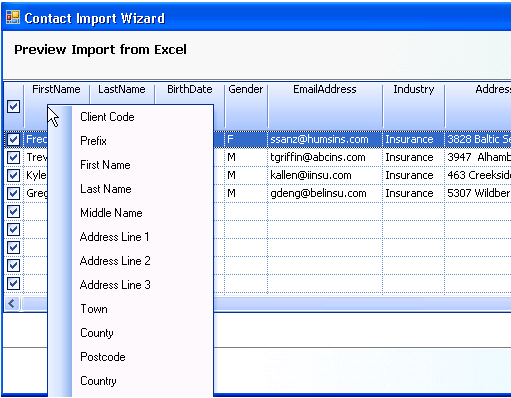Select the kallen@iinsu.com email cell
The height and width of the screenshot is (398, 511).
point(325,175)
